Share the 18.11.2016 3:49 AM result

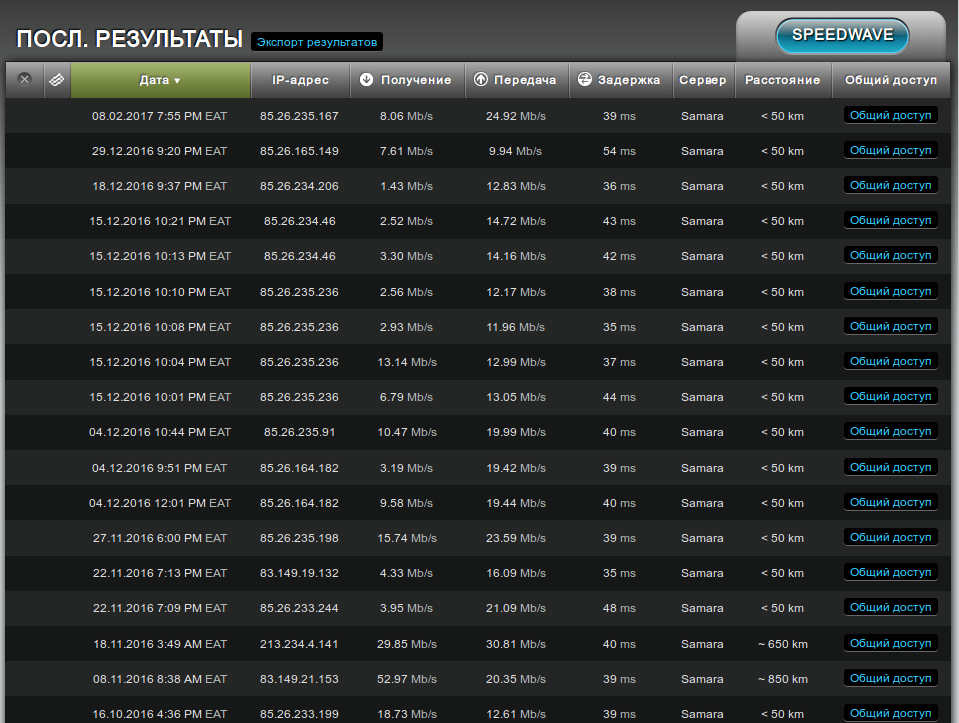click(890, 643)
